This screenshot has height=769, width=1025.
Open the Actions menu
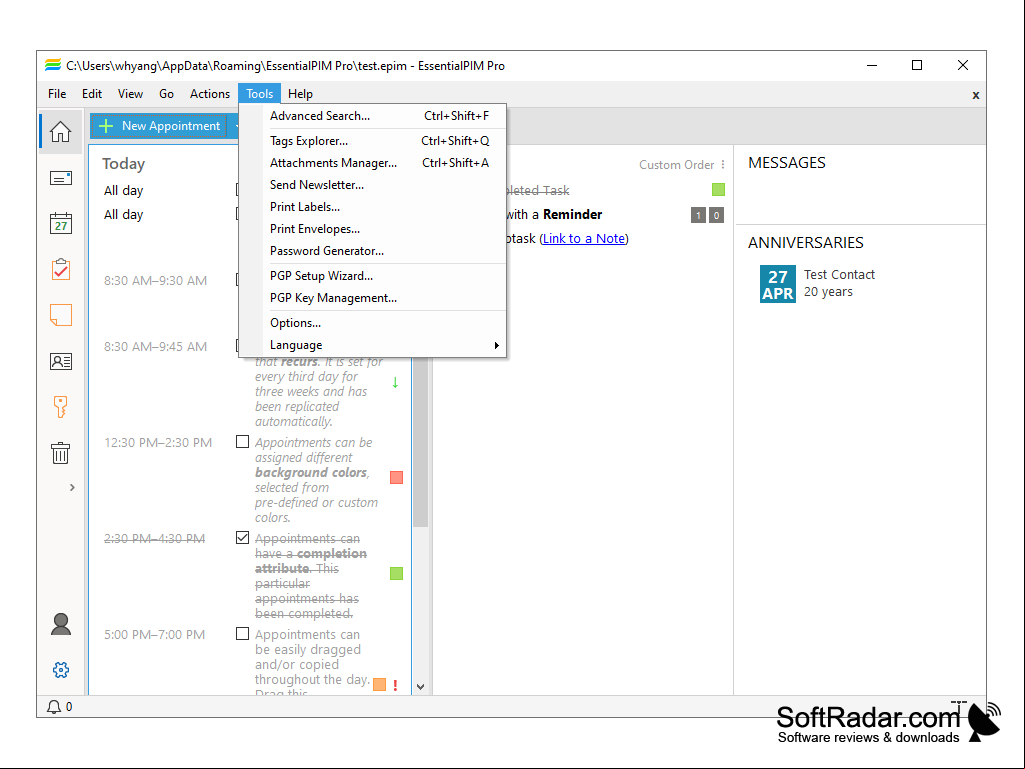210,94
